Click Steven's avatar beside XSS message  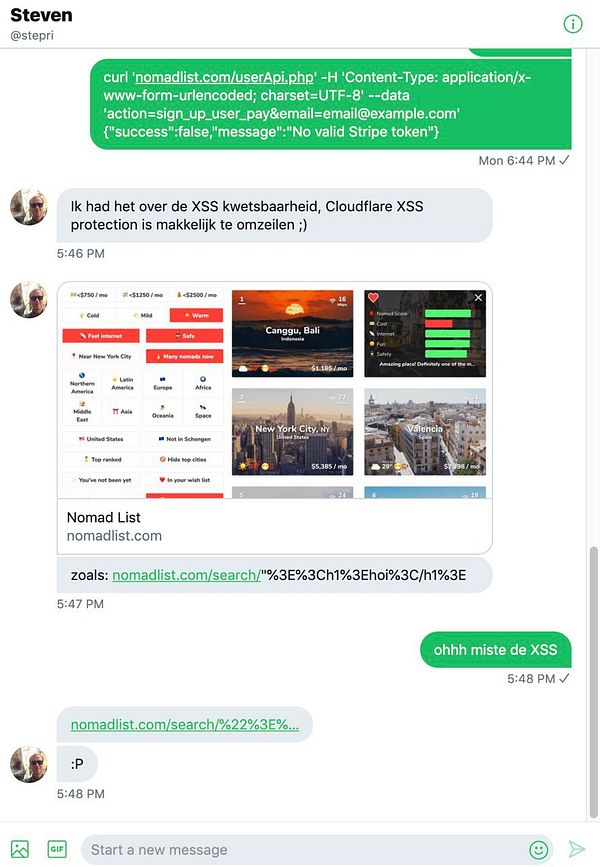pos(29,207)
